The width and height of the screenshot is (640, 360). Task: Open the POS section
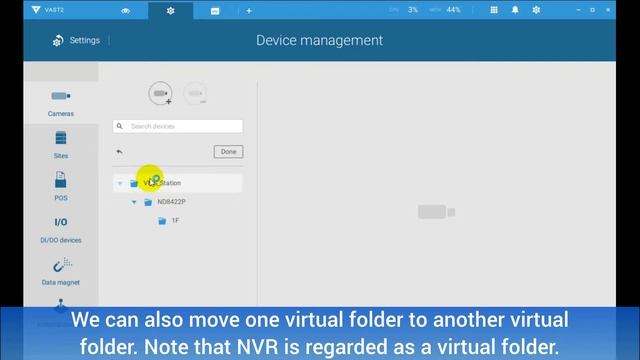[61, 187]
